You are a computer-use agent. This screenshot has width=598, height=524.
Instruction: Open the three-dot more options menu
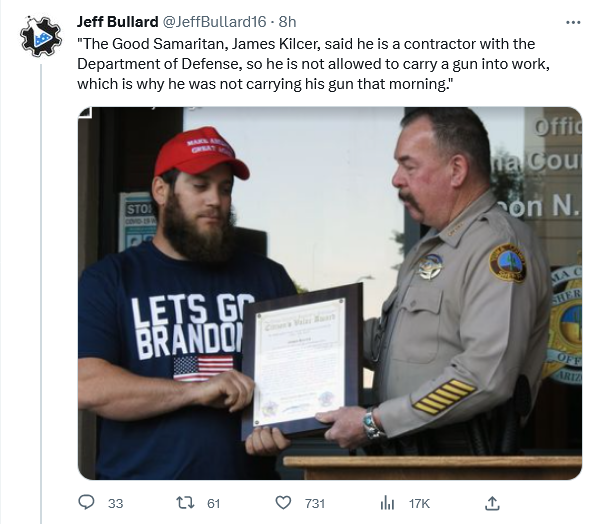[x=573, y=23]
